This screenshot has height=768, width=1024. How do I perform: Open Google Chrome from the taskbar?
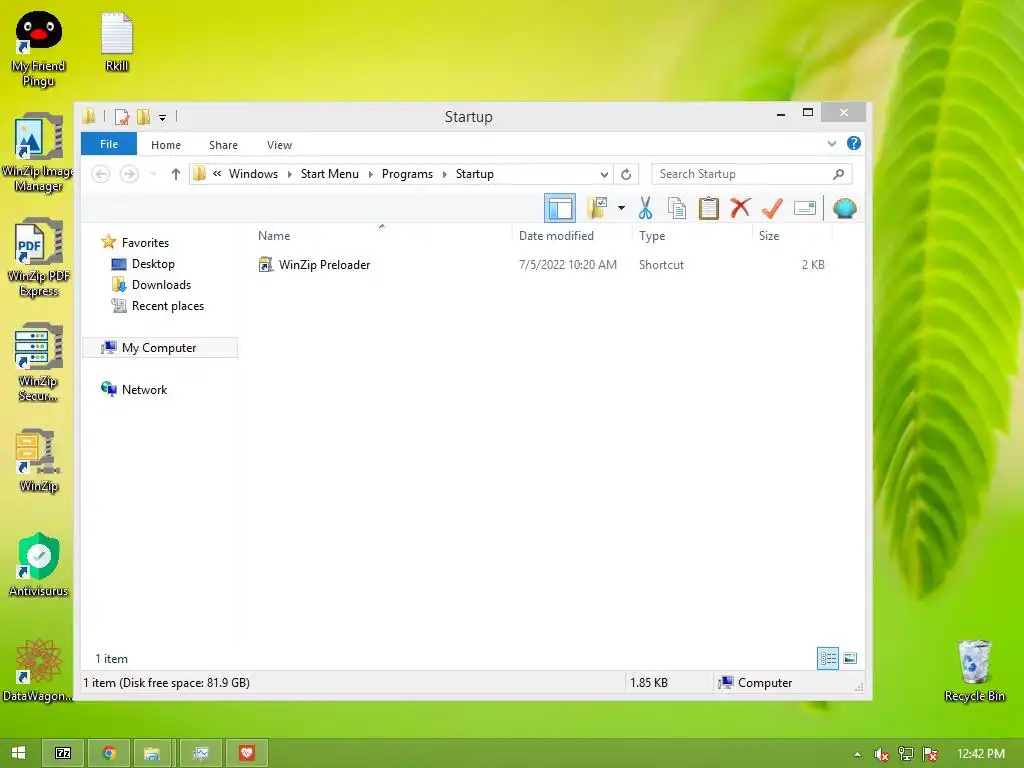pos(109,753)
